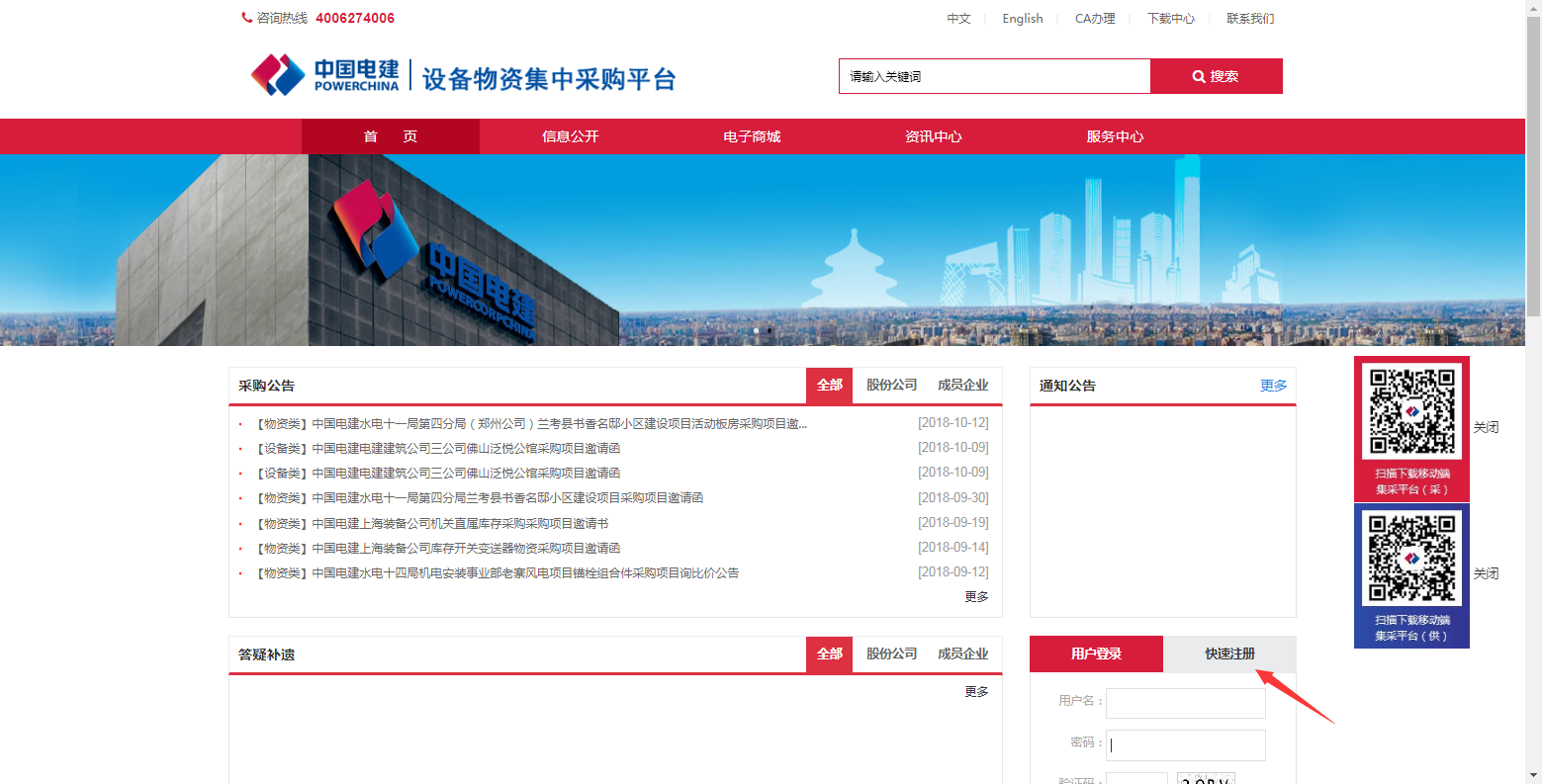Click the phone hotline icon
The image size is (1542, 784).
246,18
